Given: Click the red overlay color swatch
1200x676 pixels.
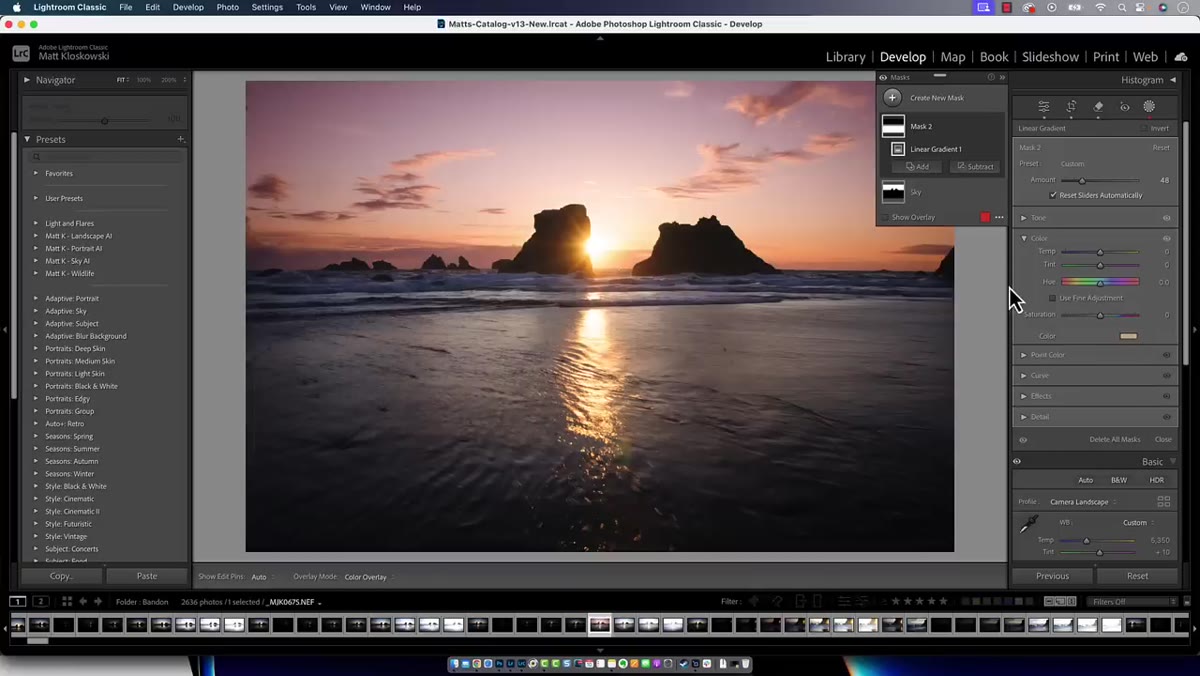Looking at the screenshot, I should coord(985,217).
